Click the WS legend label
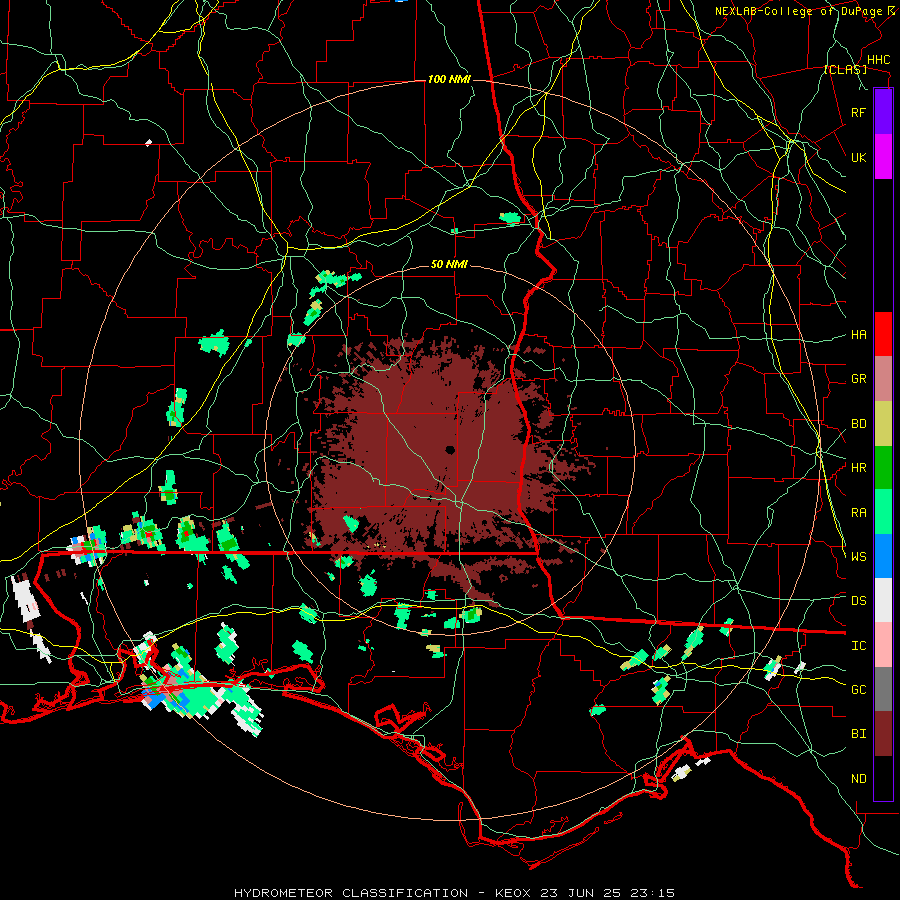900x900 pixels. point(858,557)
